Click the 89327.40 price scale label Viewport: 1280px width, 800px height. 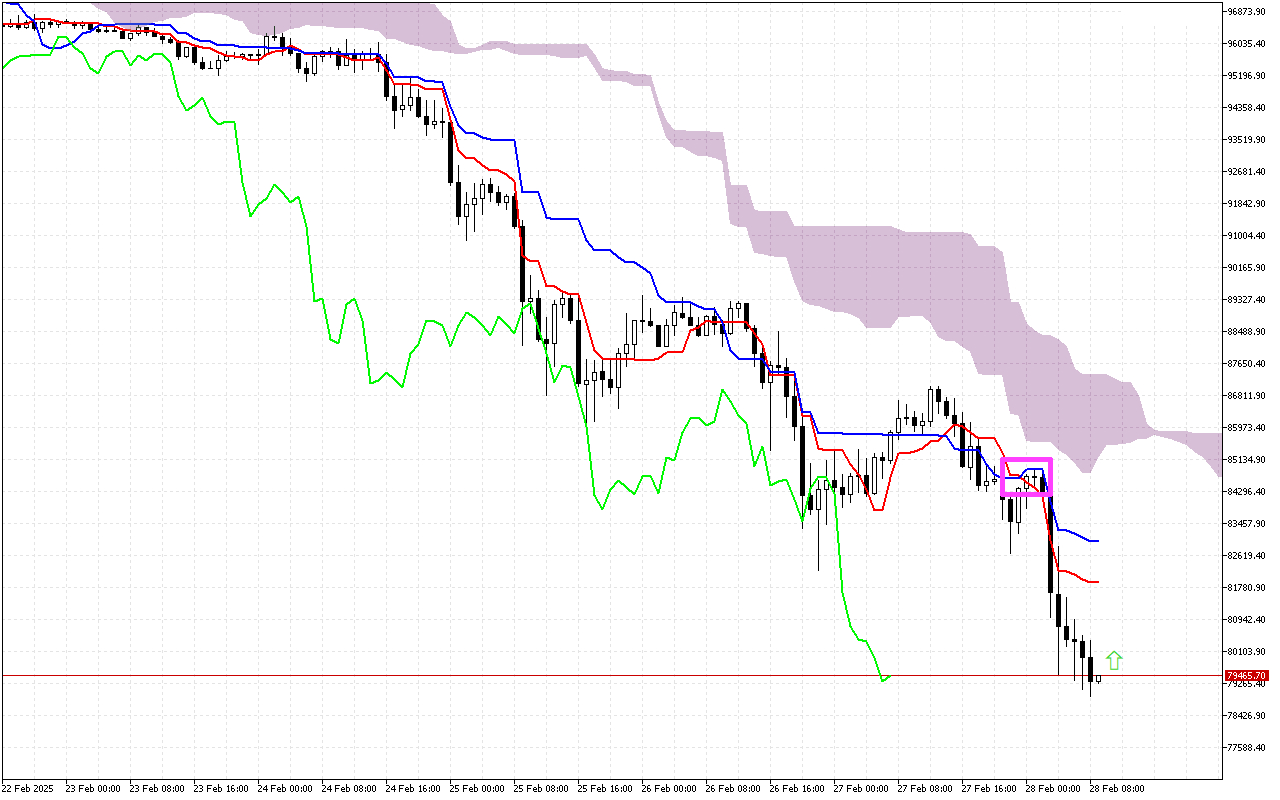tap(1248, 300)
